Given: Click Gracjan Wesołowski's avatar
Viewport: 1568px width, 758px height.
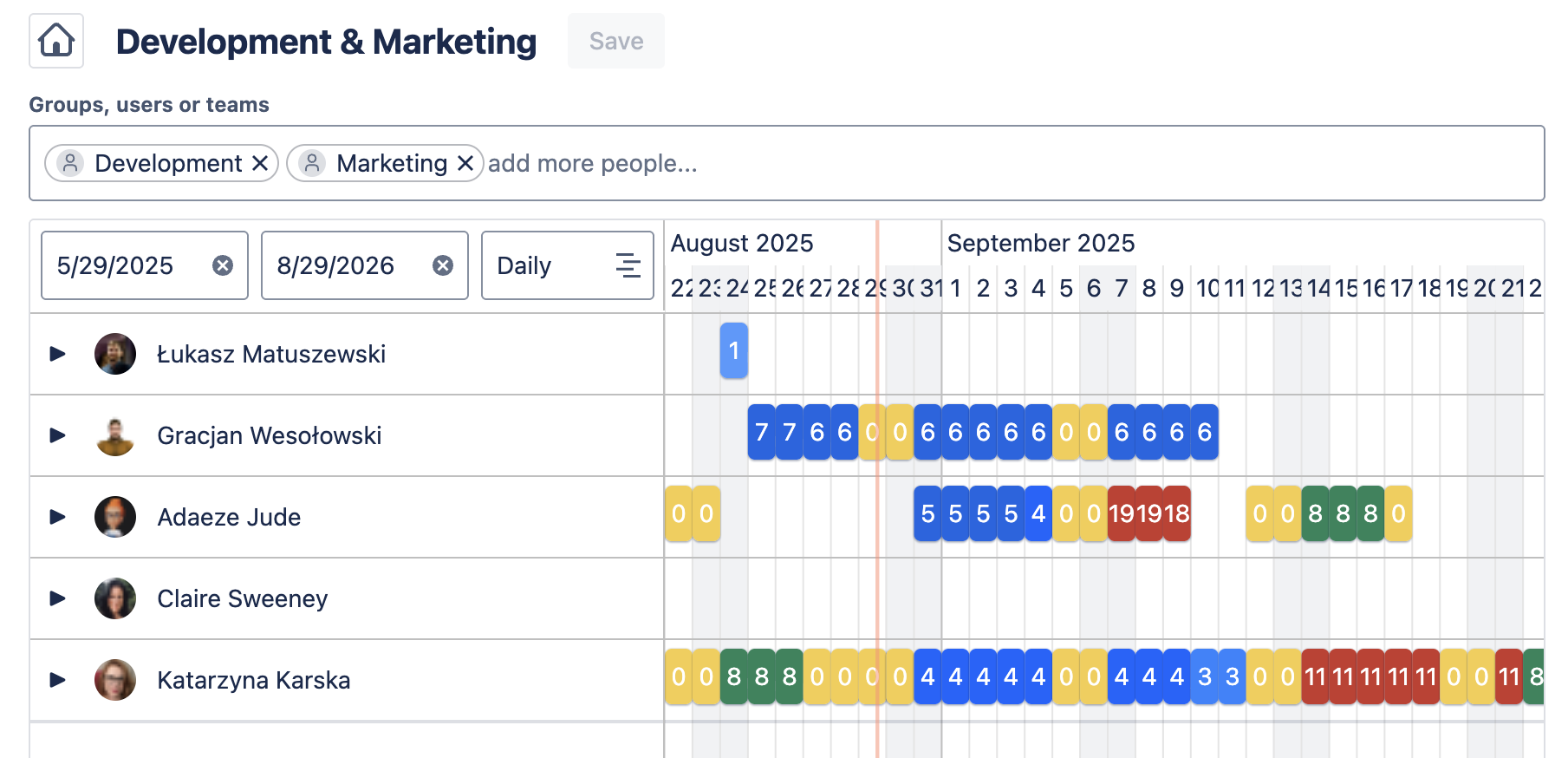Looking at the screenshot, I should pyautogui.click(x=115, y=435).
